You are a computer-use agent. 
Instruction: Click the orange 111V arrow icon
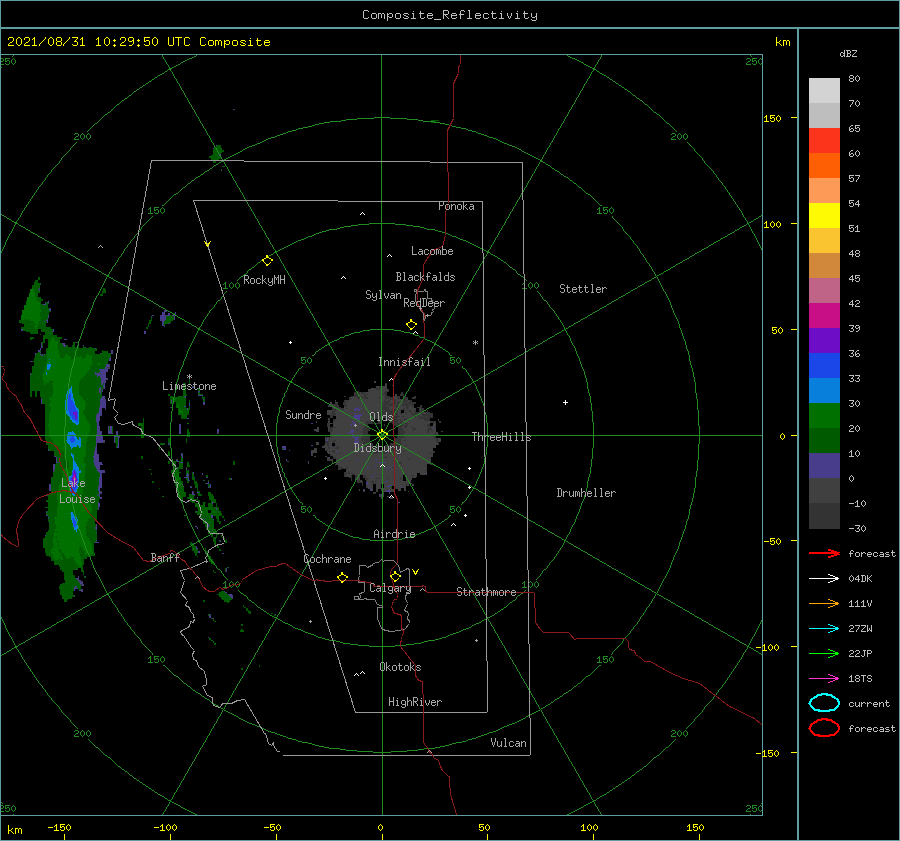coord(824,603)
